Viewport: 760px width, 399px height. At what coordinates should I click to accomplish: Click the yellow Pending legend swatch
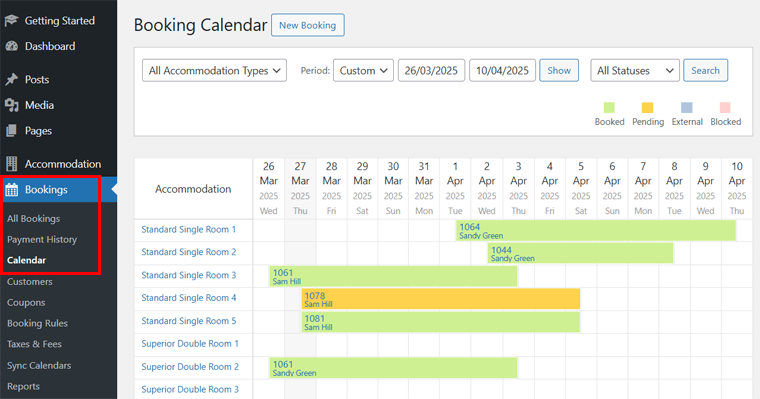point(648,108)
